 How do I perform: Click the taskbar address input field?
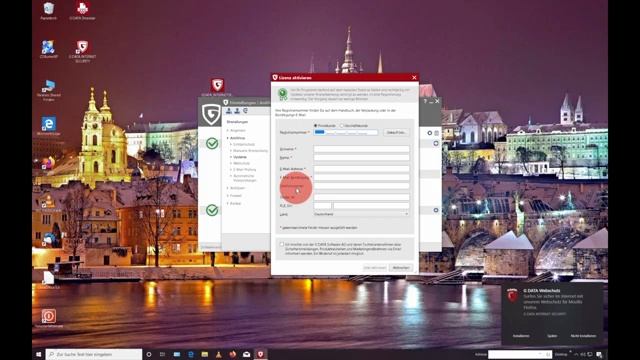[520, 354]
